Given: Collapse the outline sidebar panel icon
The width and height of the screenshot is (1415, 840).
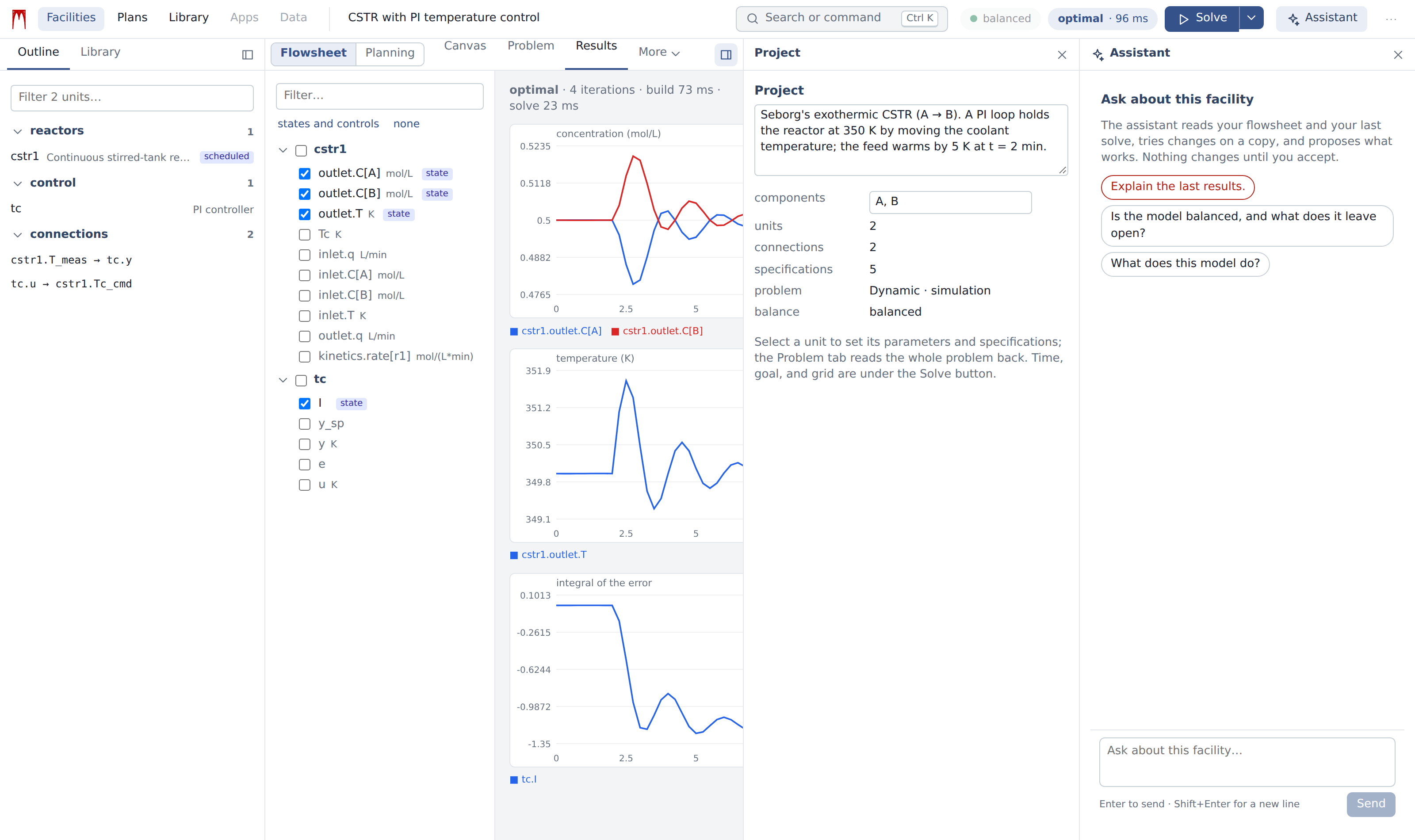Looking at the screenshot, I should 247,55.
